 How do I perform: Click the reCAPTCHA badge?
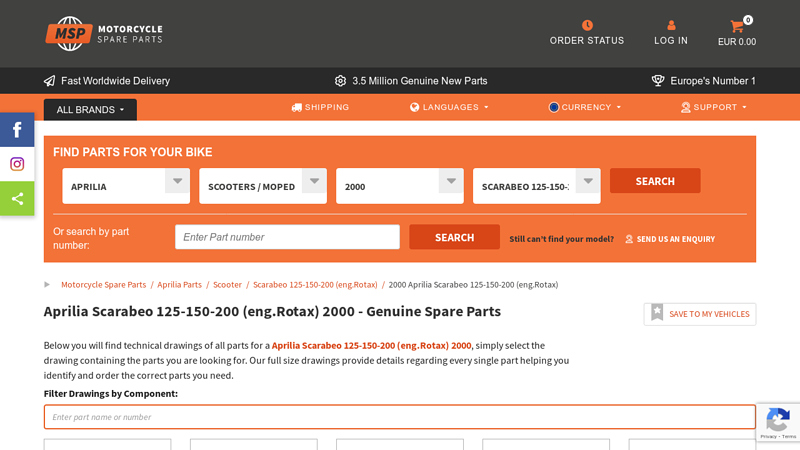click(x=777, y=422)
